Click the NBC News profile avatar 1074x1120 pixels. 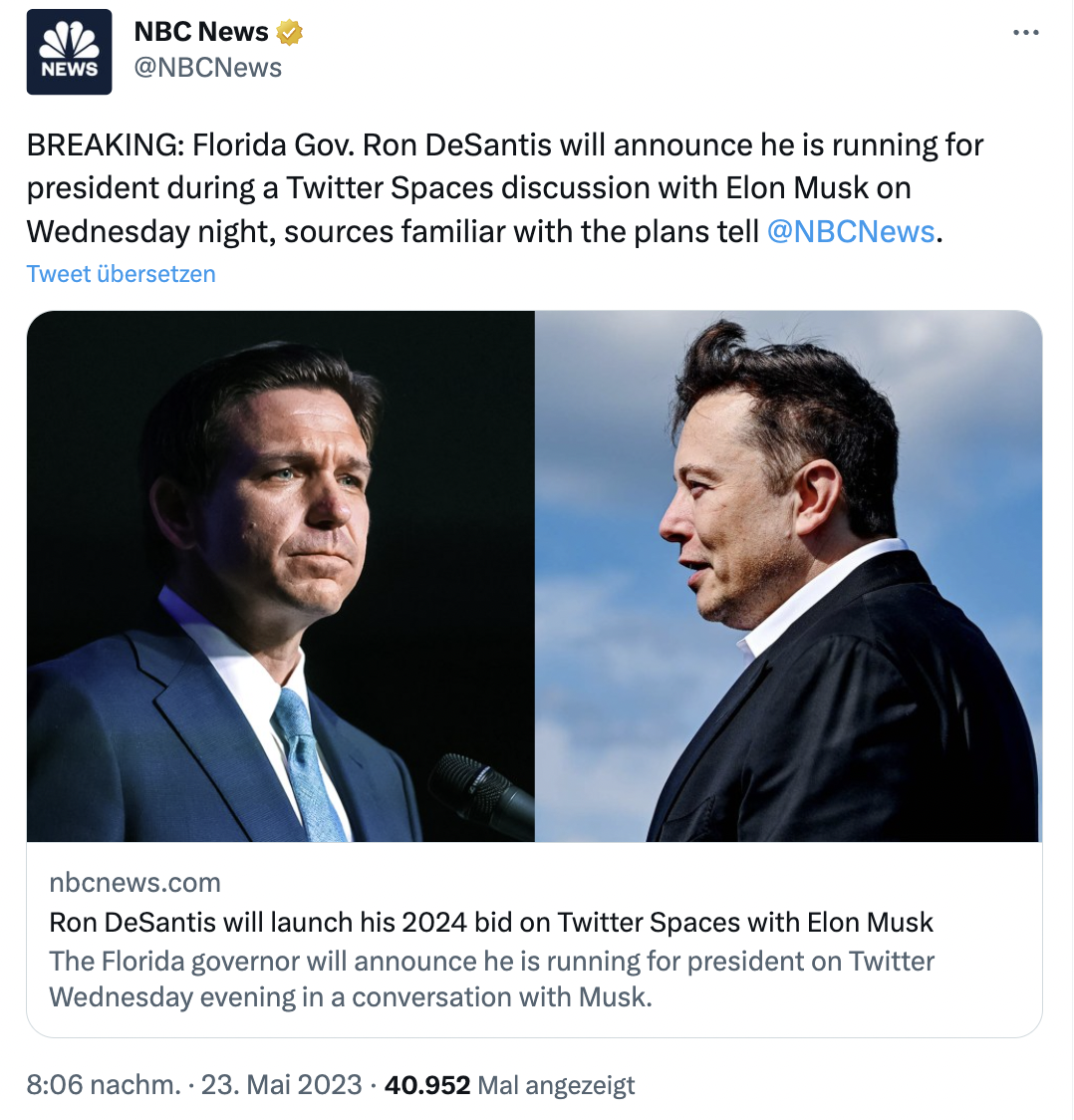click(x=69, y=52)
